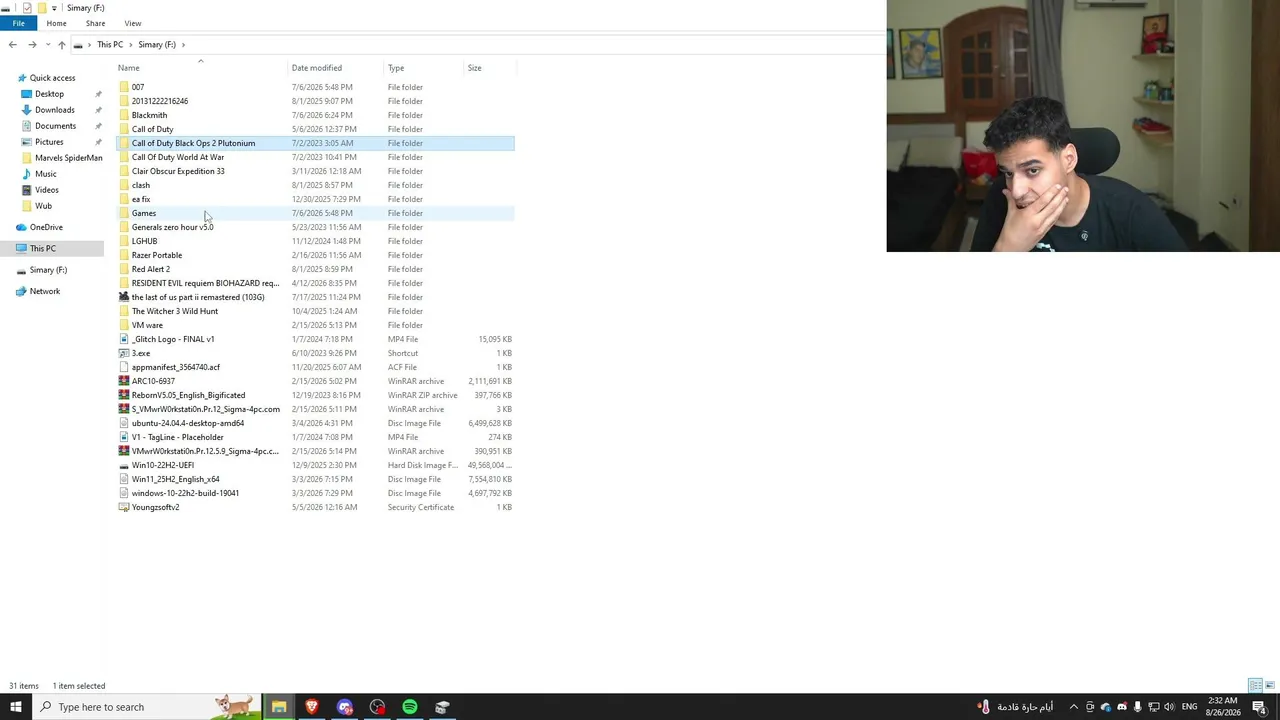Select the Youngzsoftv2 certificate icon

click(124, 507)
